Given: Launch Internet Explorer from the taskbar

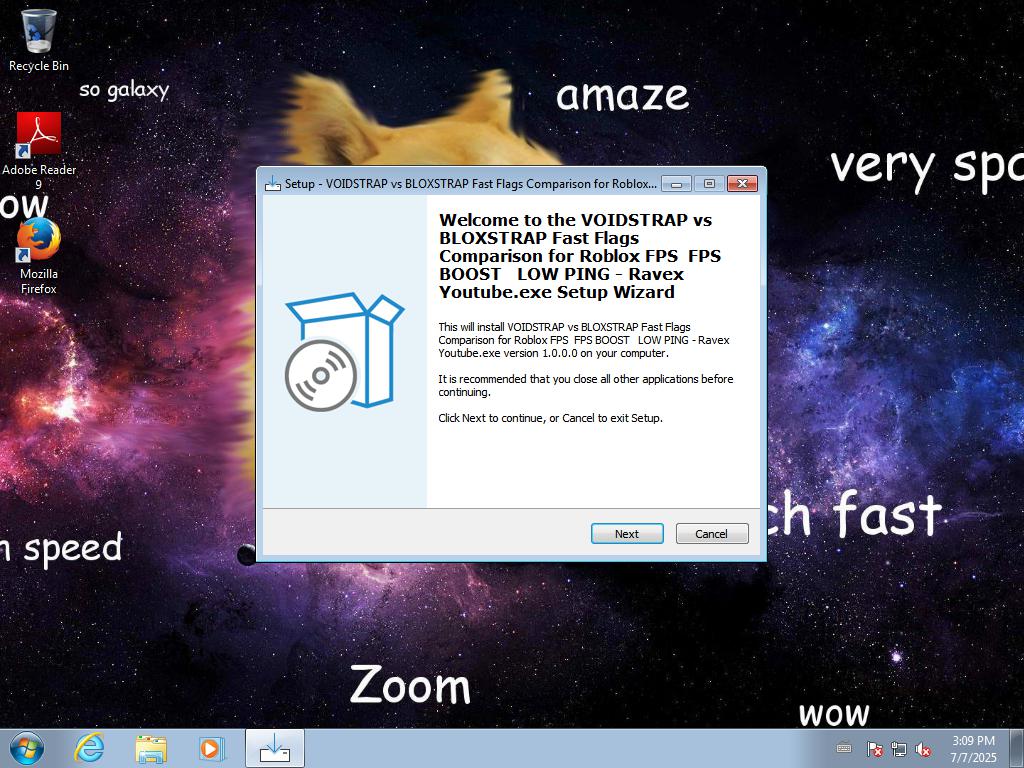Looking at the screenshot, I should click(x=89, y=748).
